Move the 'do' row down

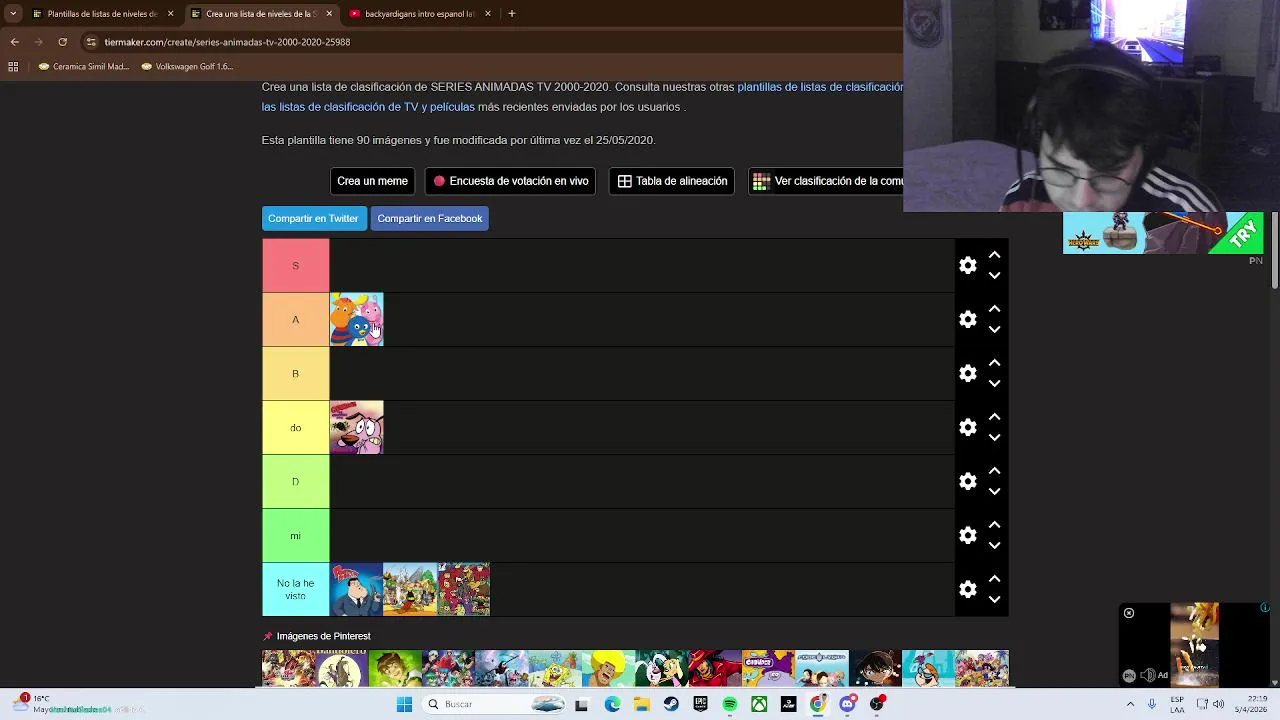(995, 438)
